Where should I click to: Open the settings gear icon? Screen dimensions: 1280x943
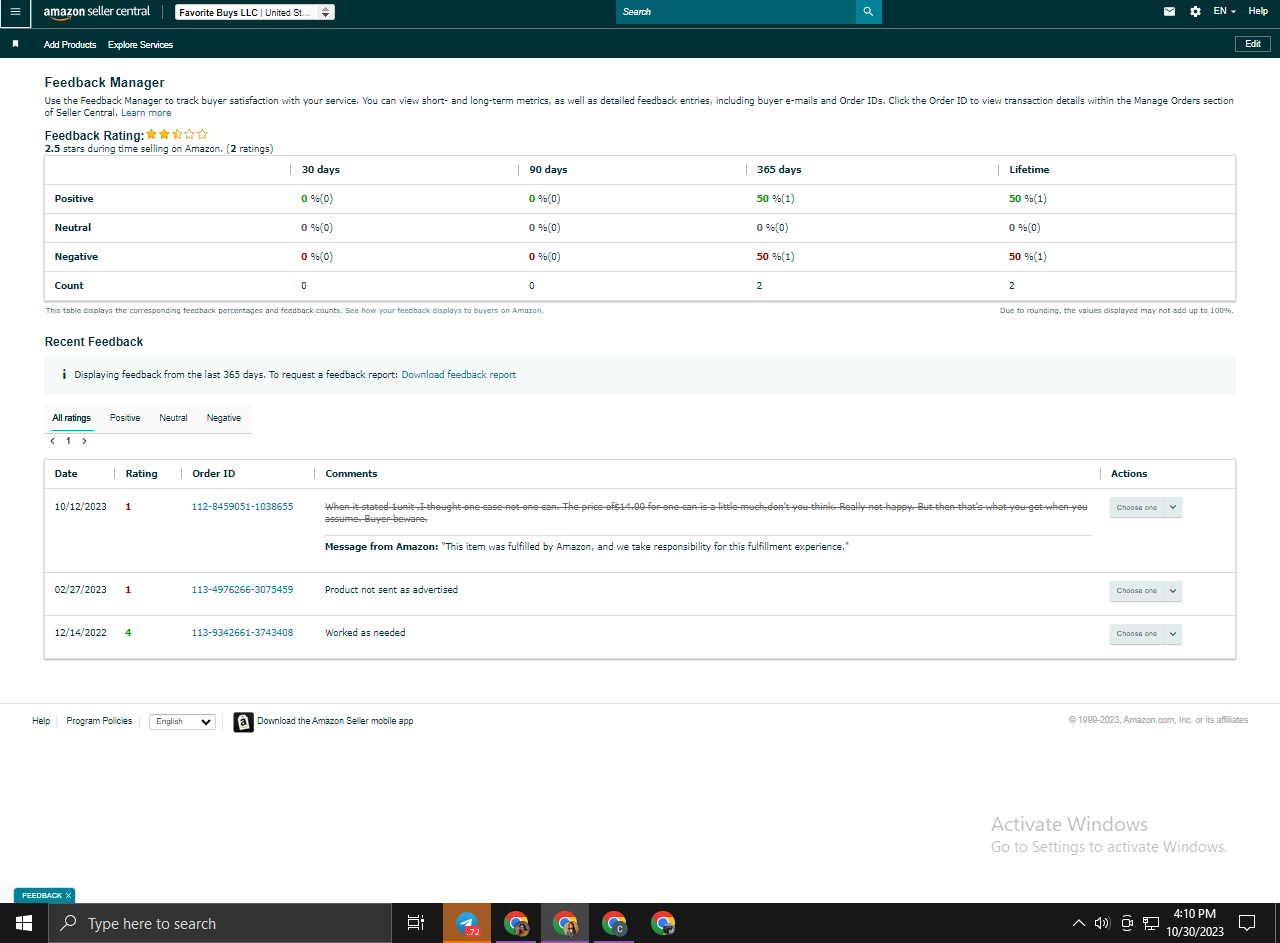pyautogui.click(x=1195, y=12)
